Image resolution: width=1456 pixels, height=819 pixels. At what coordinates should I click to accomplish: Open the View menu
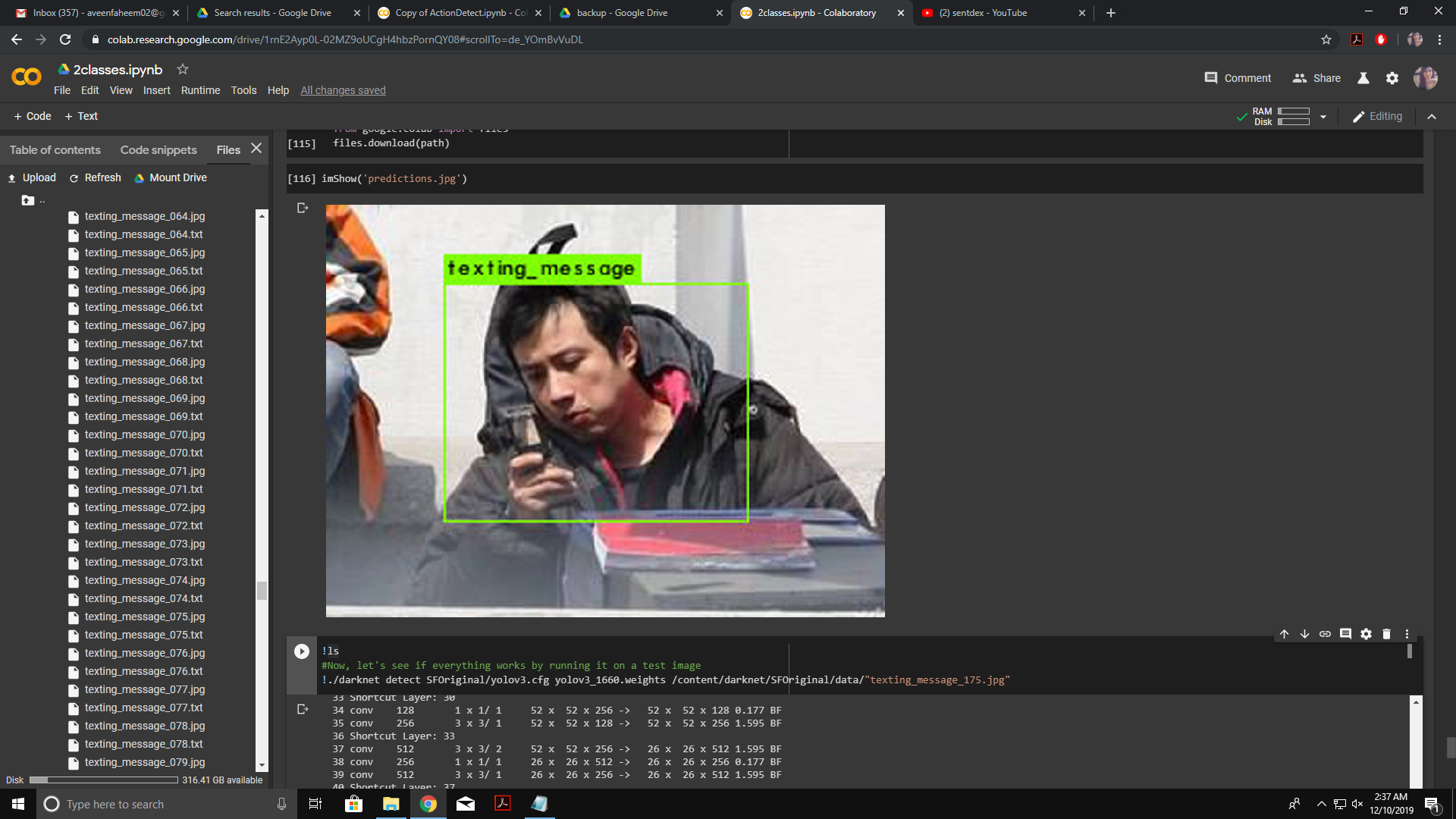tap(121, 90)
